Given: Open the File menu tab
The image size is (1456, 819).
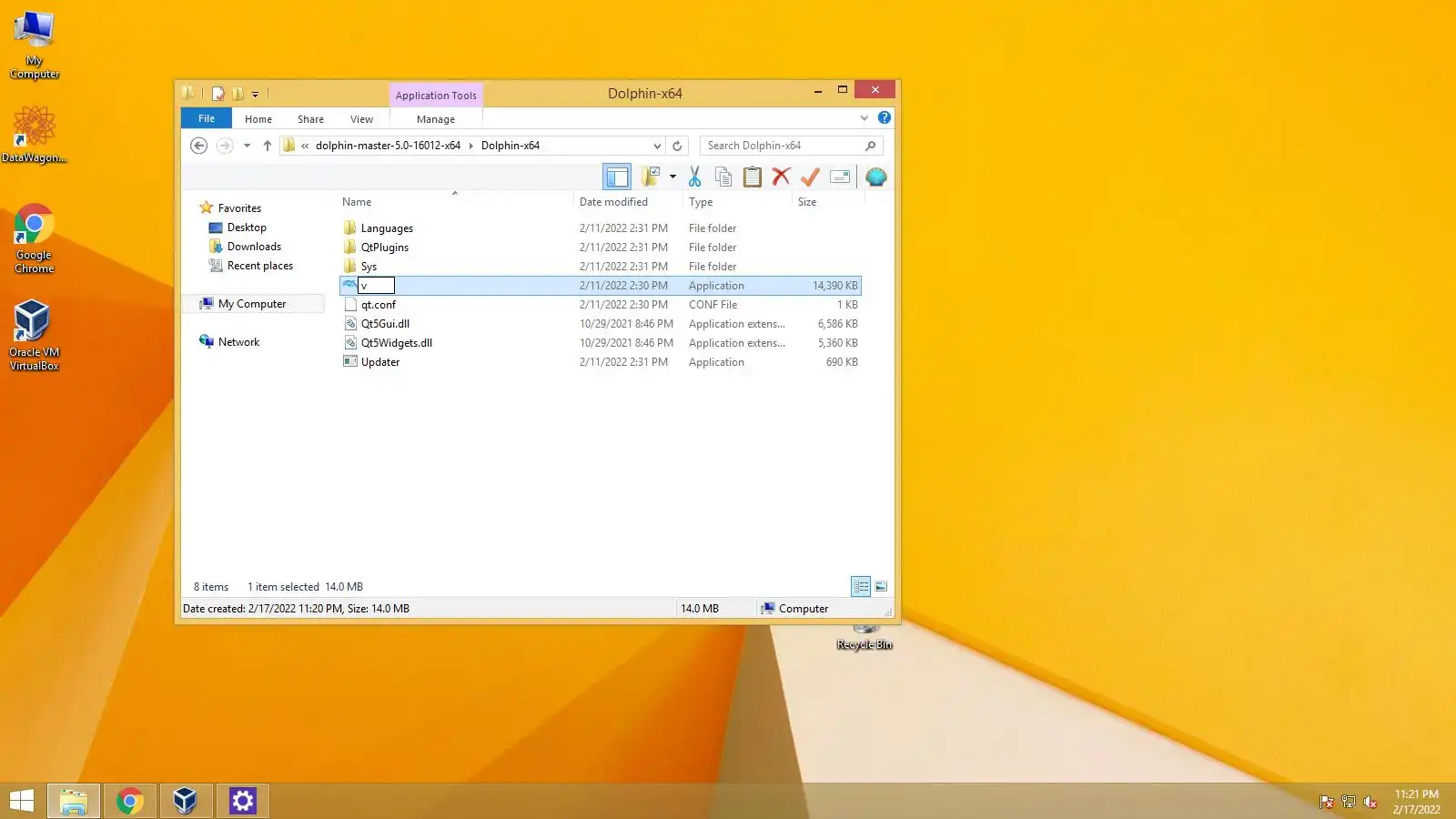Looking at the screenshot, I should [207, 118].
